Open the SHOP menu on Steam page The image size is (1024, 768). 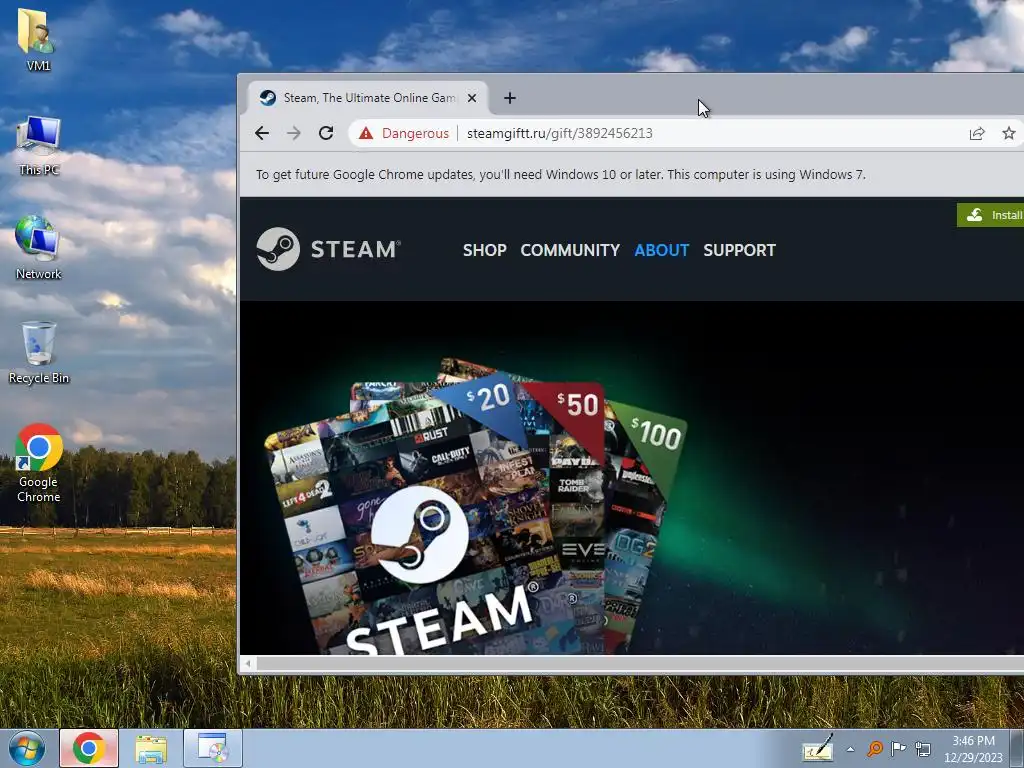[x=485, y=250]
